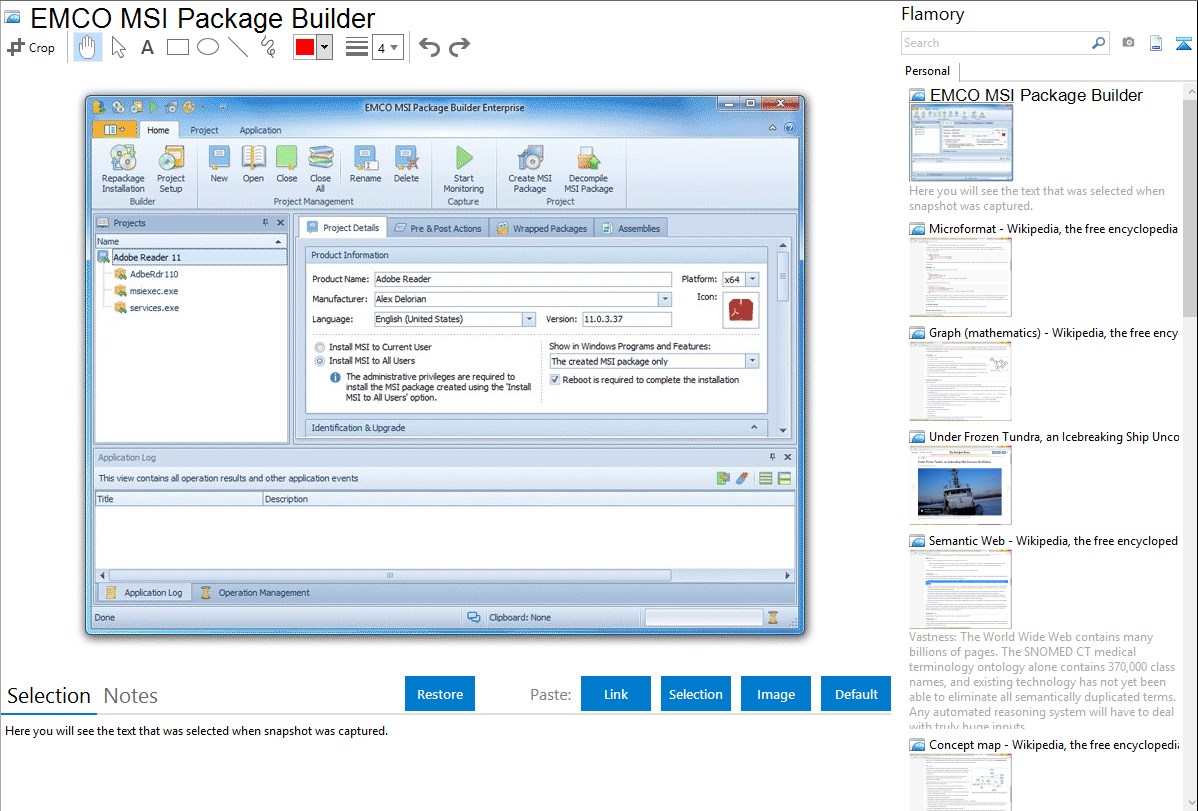Pick the ellipse drawing tool
The width and height of the screenshot is (1198, 811).
(208, 47)
